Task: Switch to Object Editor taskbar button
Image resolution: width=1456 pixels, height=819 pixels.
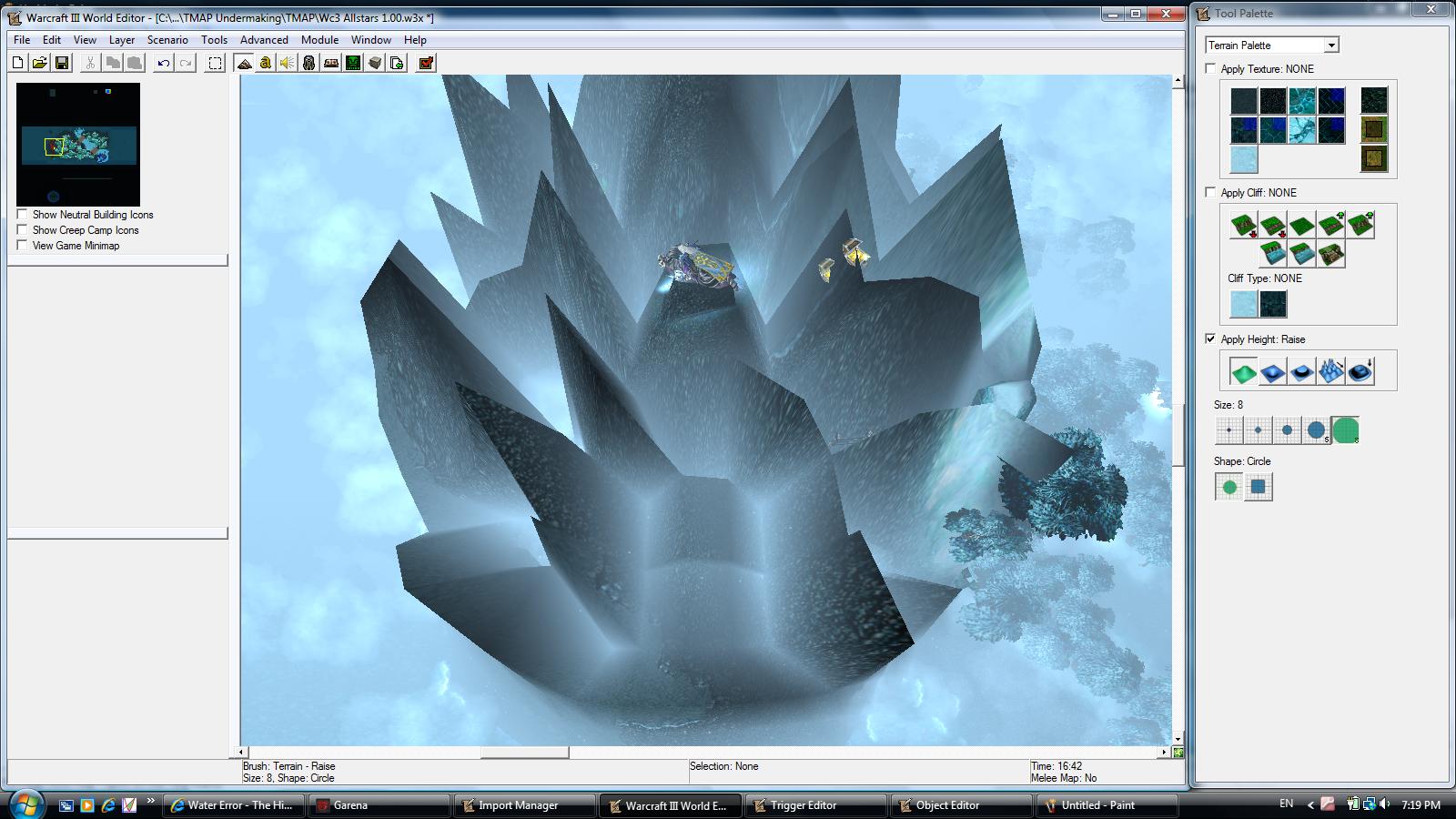Action: pyautogui.click(x=960, y=805)
